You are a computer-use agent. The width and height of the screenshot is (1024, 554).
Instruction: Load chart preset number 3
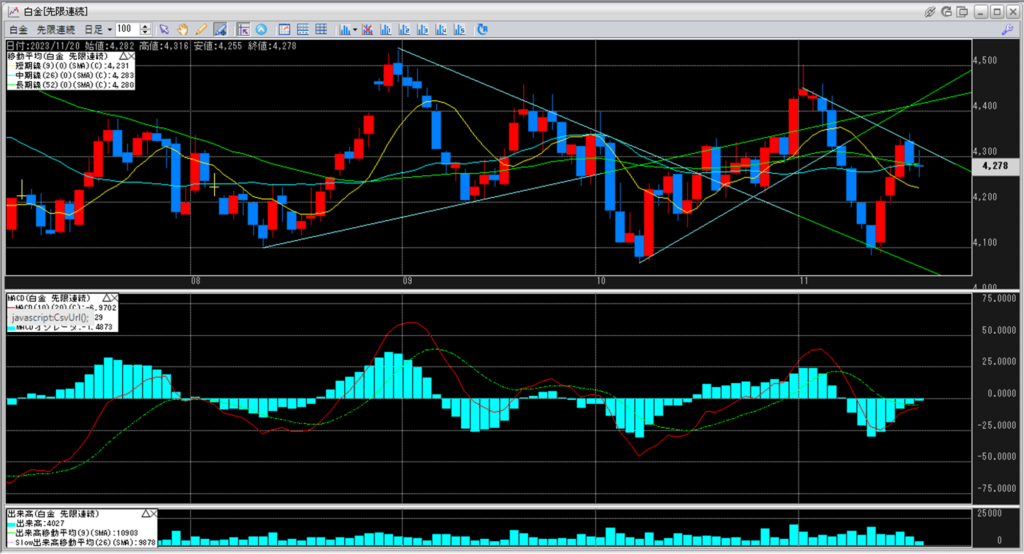[422, 29]
